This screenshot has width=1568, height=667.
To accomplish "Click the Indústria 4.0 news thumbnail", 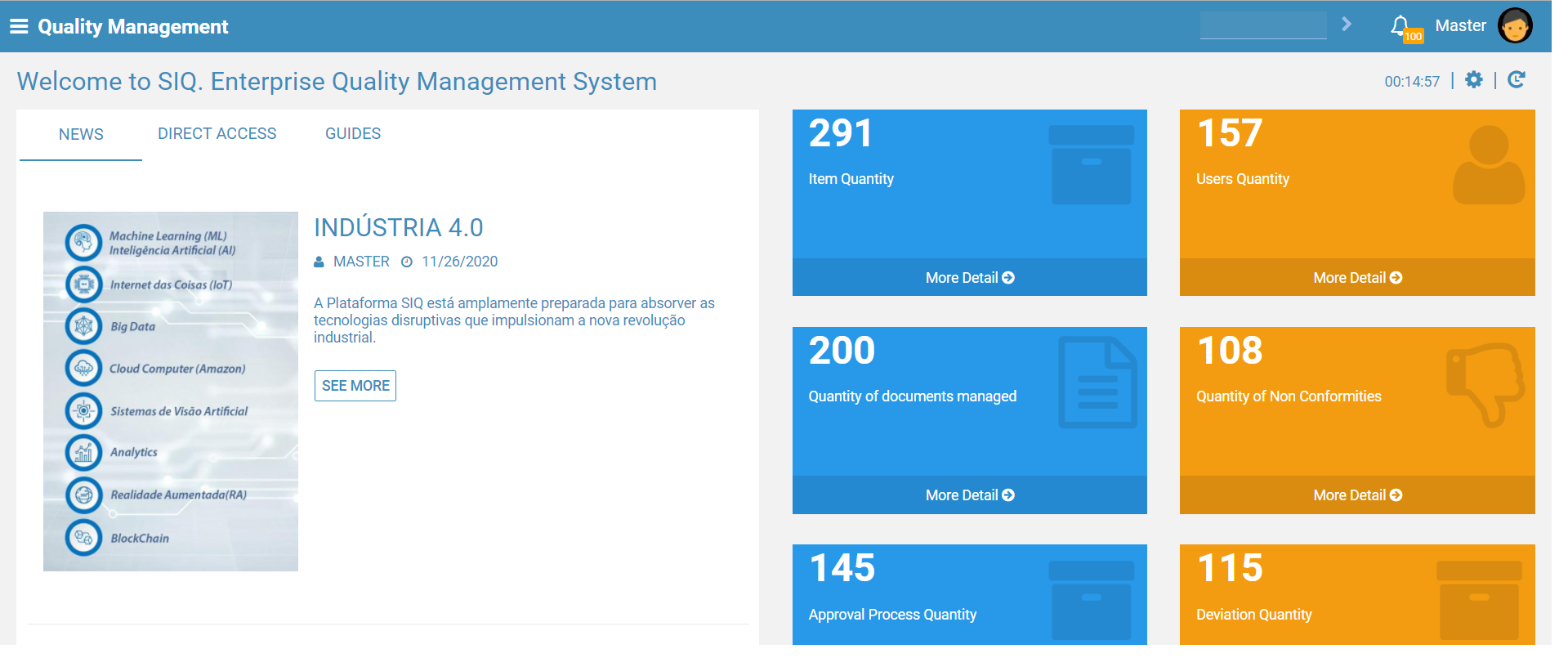I will click(x=171, y=392).
